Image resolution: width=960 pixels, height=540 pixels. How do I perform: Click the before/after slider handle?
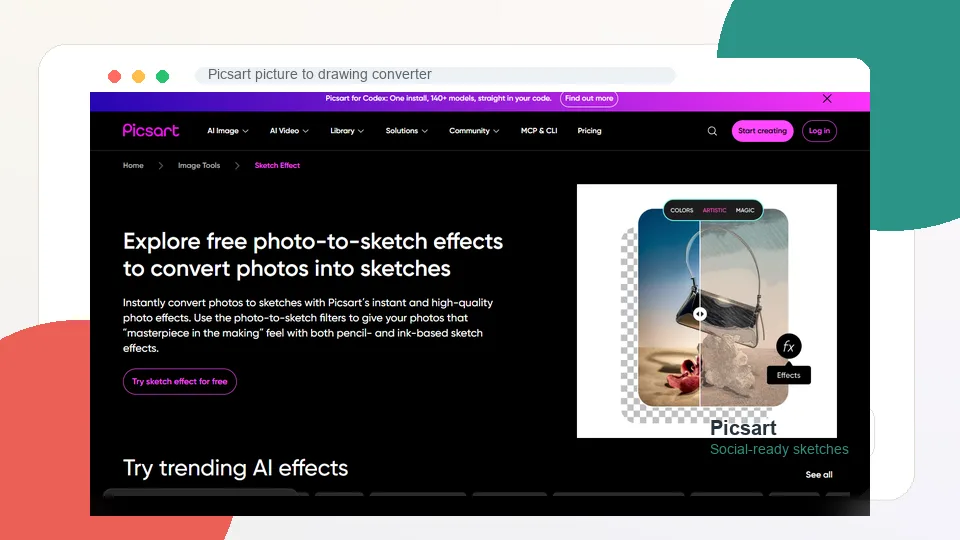click(700, 314)
